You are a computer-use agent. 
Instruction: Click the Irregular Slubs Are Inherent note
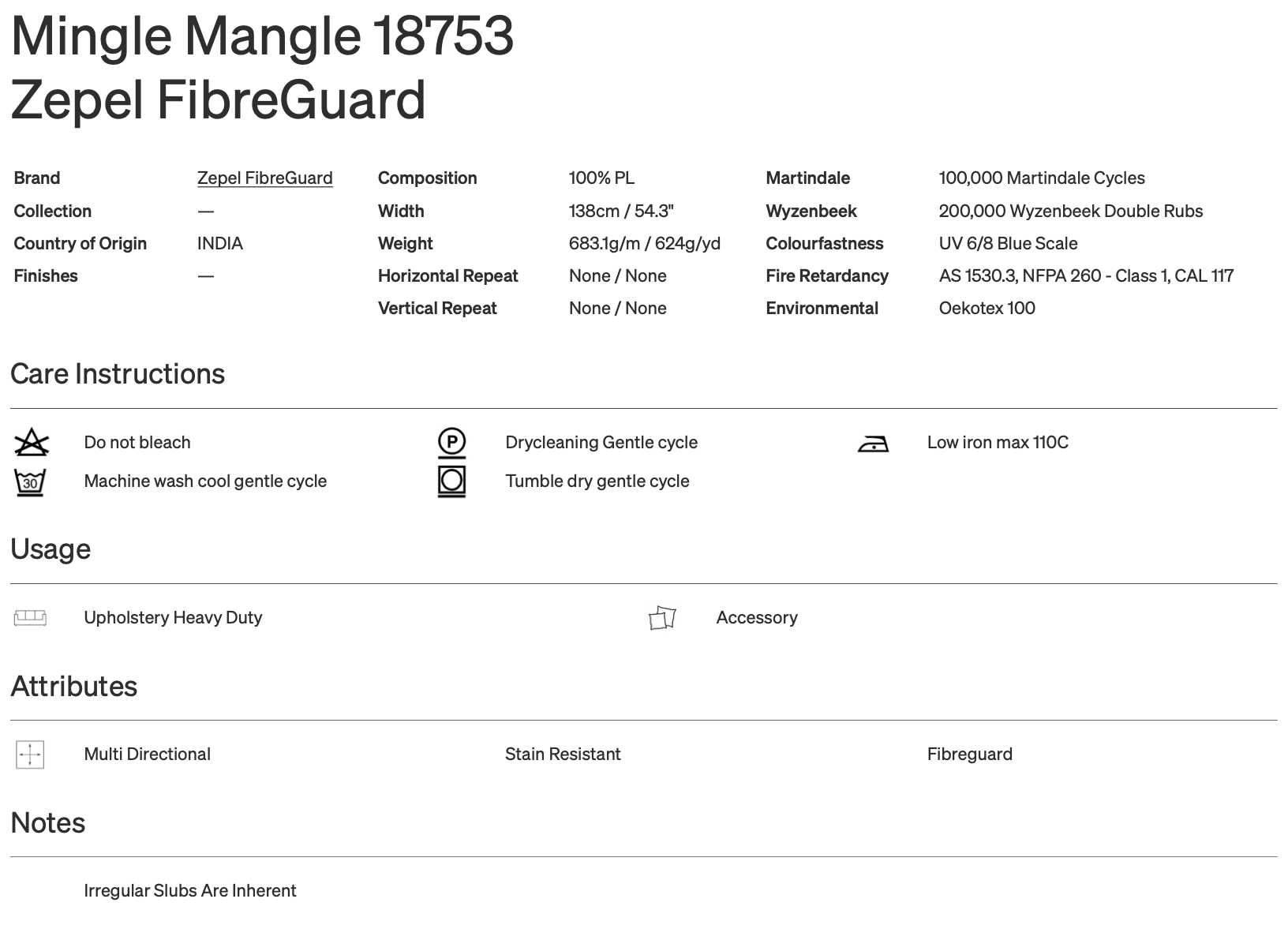tap(190, 891)
